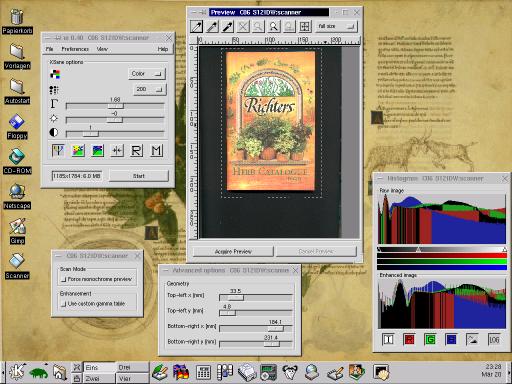This screenshot has height=384, width=512.
Task: Click the terminal with hand icon in panel
Action: [381, 372]
